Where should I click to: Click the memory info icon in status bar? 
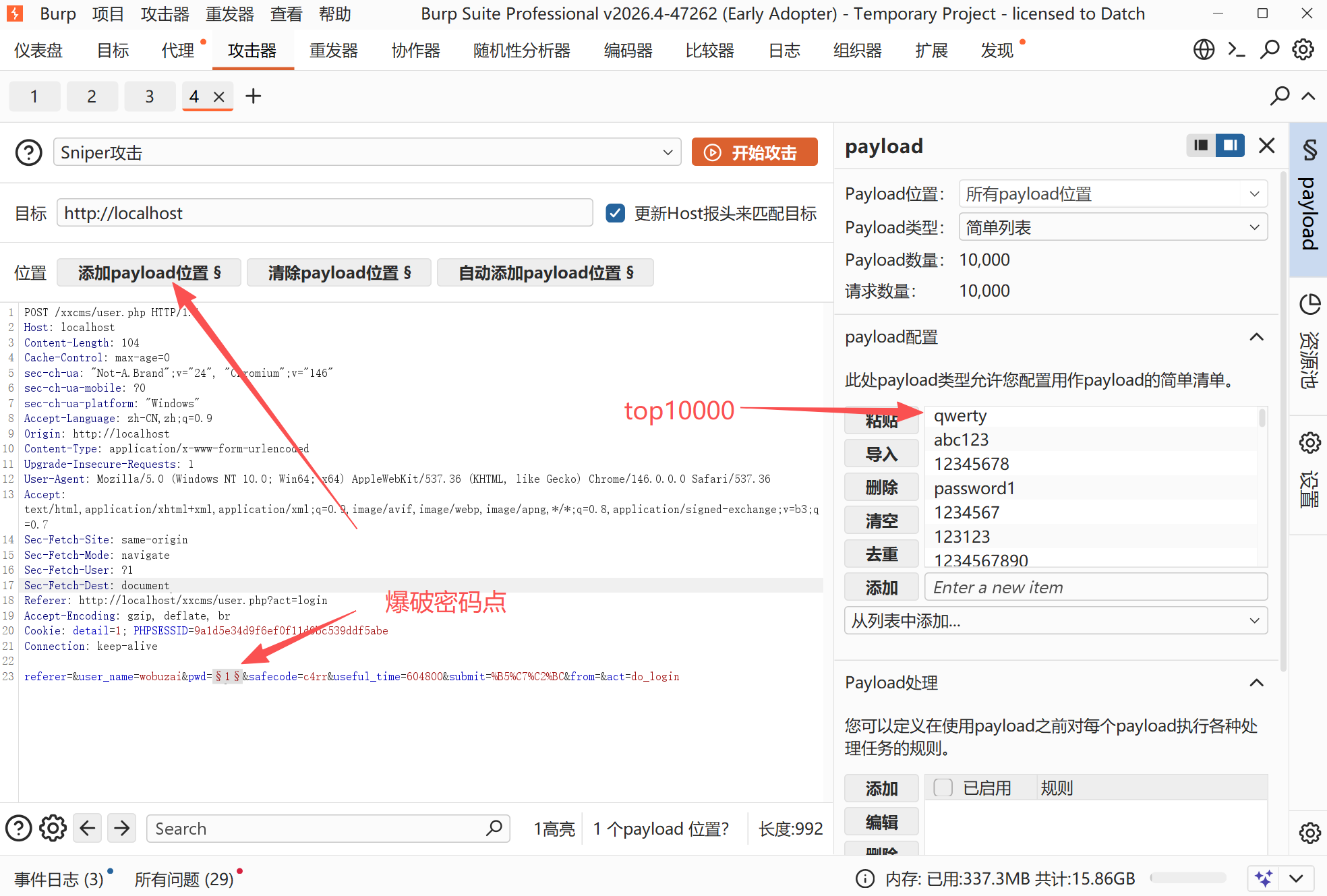pyautogui.click(x=865, y=878)
